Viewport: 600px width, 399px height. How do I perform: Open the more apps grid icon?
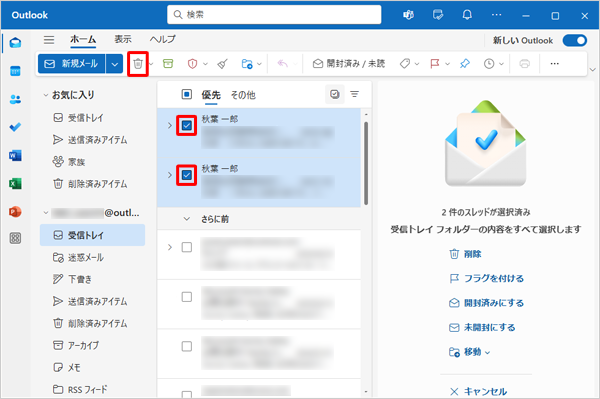[x=15, y=238]
